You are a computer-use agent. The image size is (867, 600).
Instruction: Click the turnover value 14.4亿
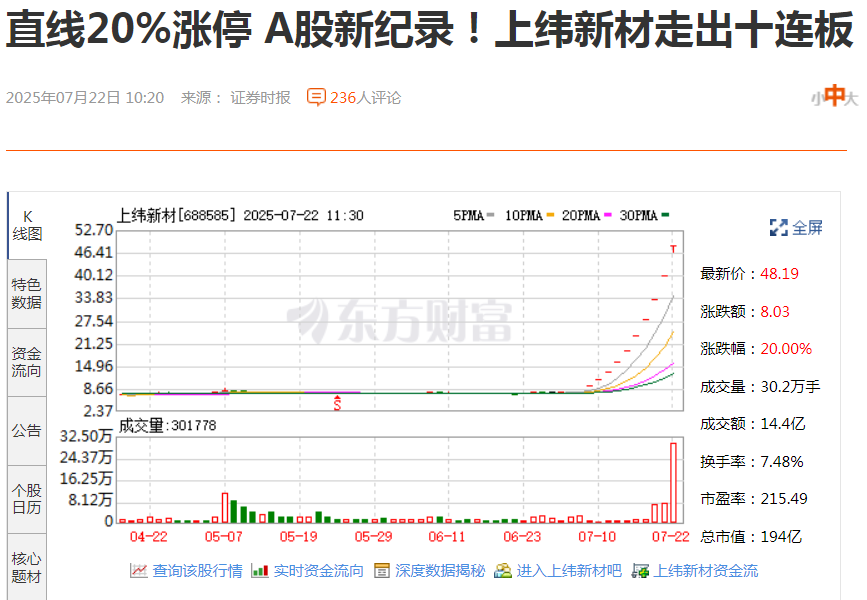[x=783, y=424]
